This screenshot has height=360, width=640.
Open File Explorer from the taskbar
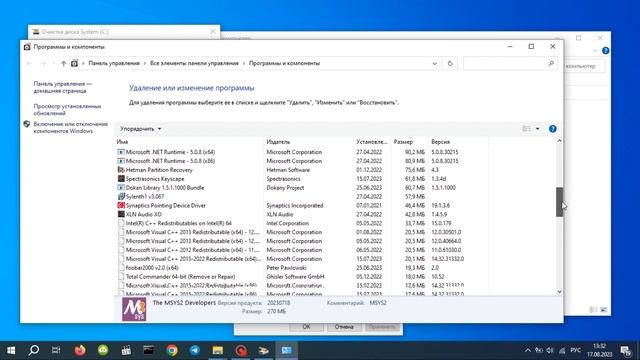[x=218, y=350]
